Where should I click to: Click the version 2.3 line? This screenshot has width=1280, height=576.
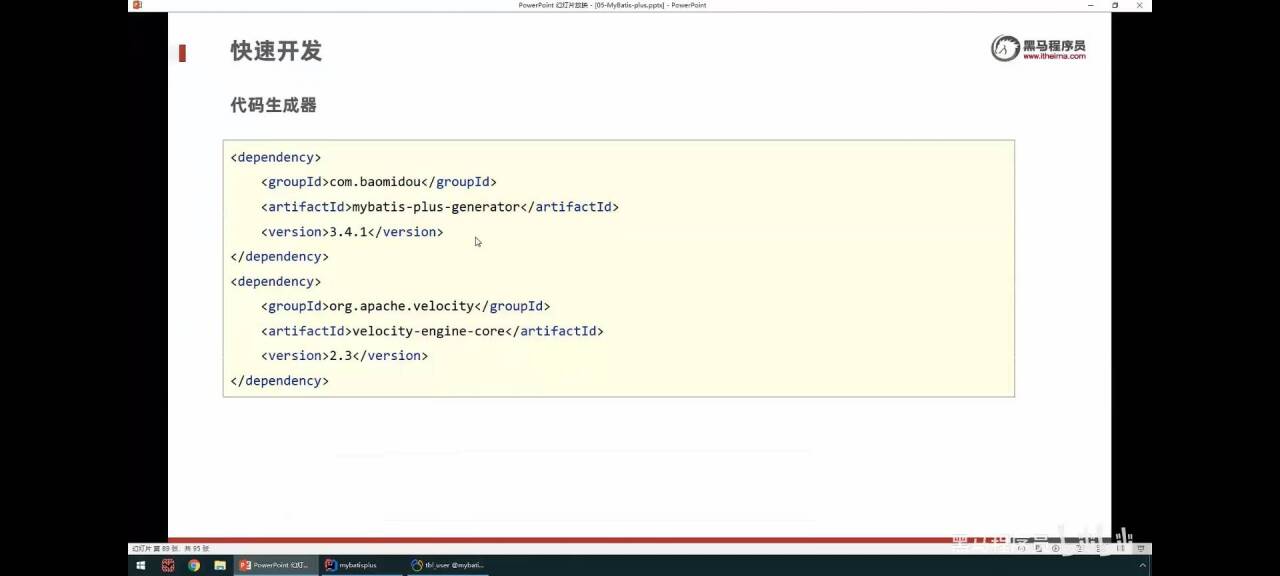(344, 356)
